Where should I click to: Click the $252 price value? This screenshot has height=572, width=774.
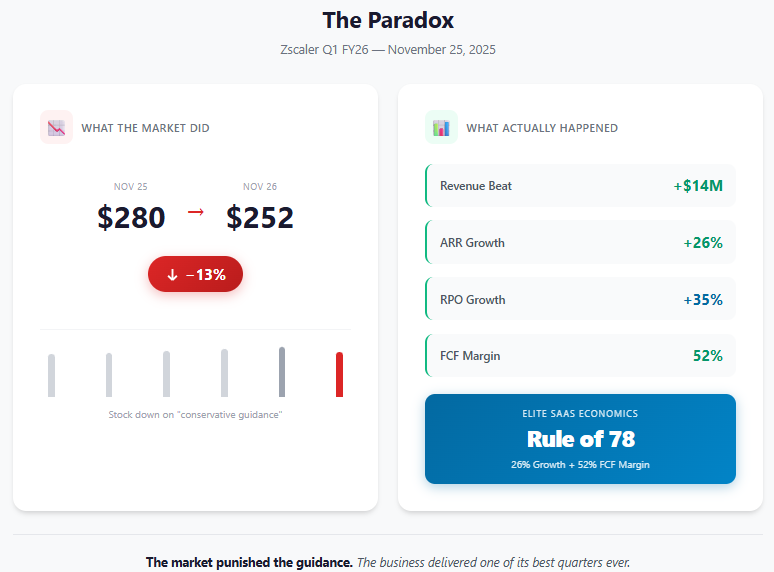click(x=260, y=218)
